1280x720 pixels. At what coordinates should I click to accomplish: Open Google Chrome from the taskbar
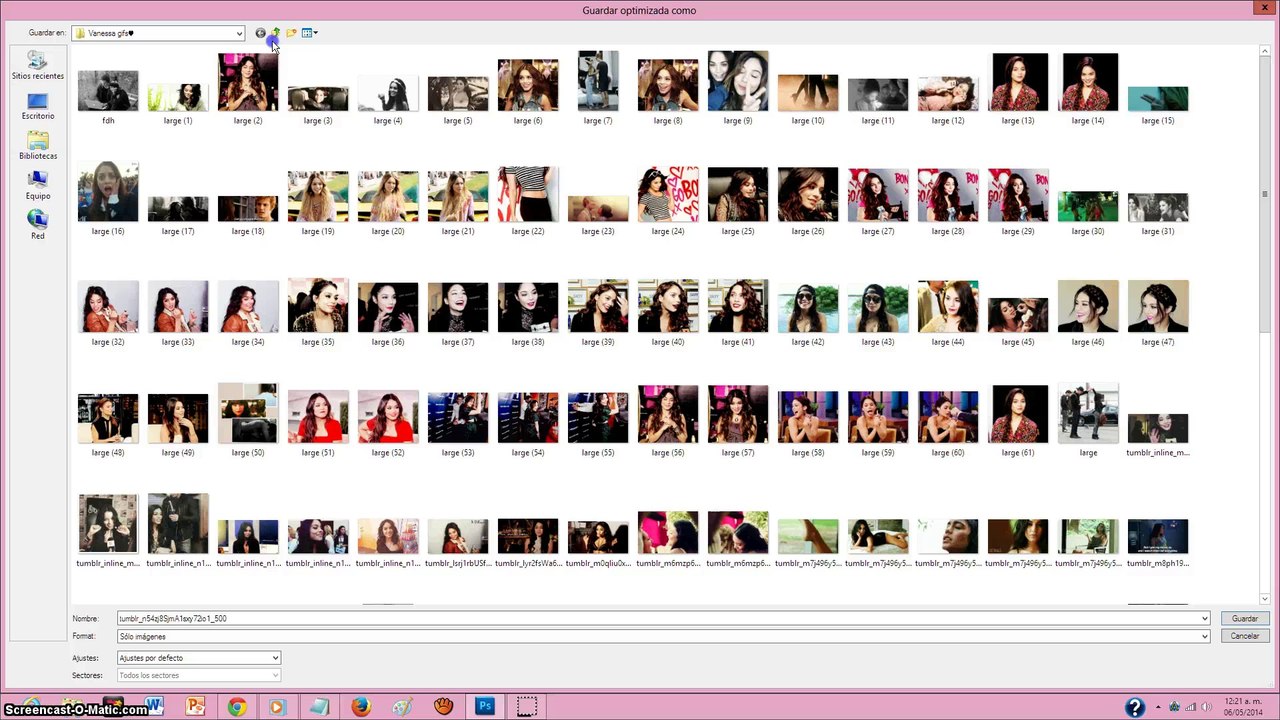tap(237, 707)
